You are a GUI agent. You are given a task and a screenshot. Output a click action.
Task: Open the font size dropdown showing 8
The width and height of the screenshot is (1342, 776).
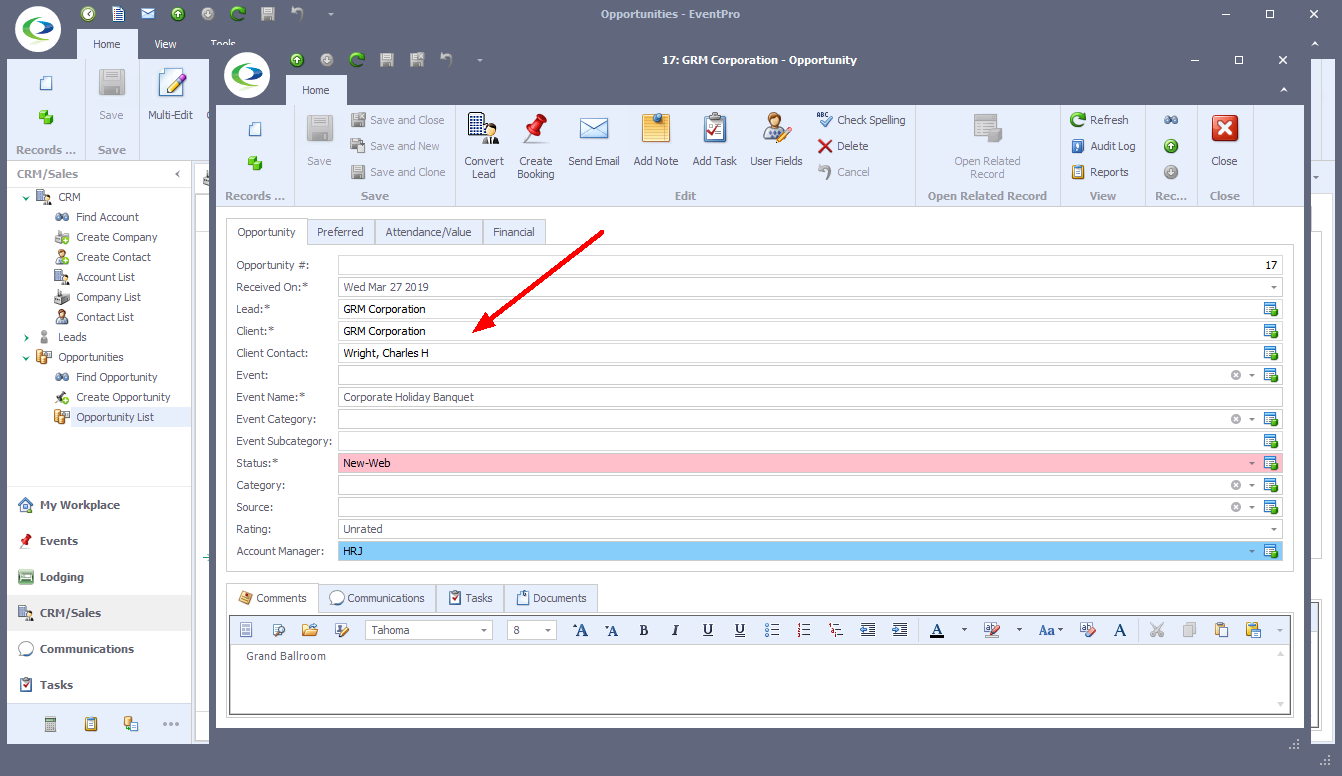point(548,630)
